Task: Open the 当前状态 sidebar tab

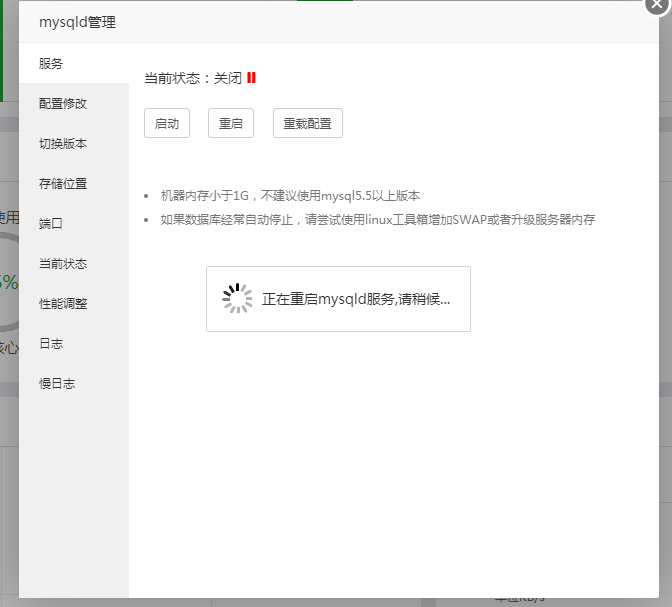Action: (x=74, y=263)
